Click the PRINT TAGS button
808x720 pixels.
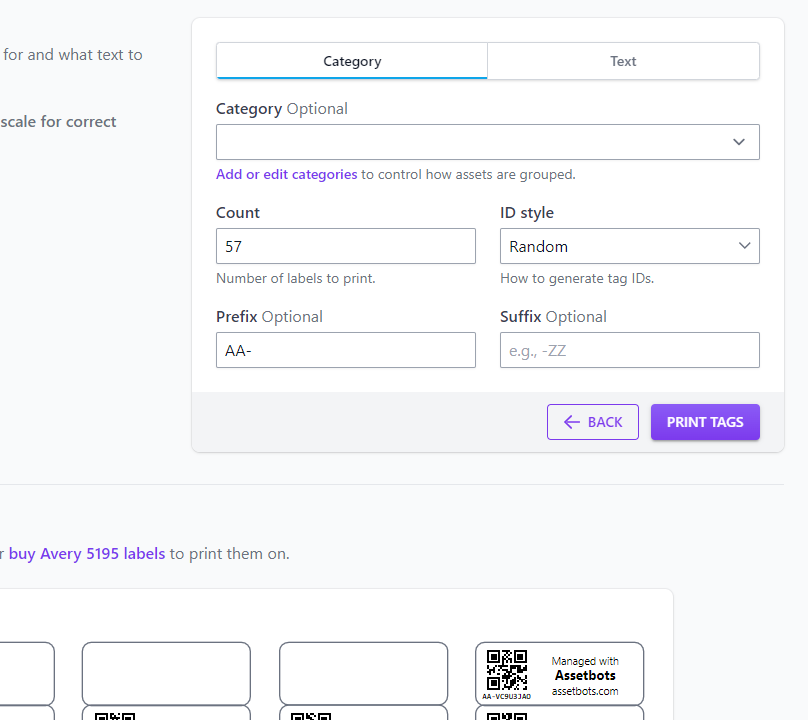705,422
